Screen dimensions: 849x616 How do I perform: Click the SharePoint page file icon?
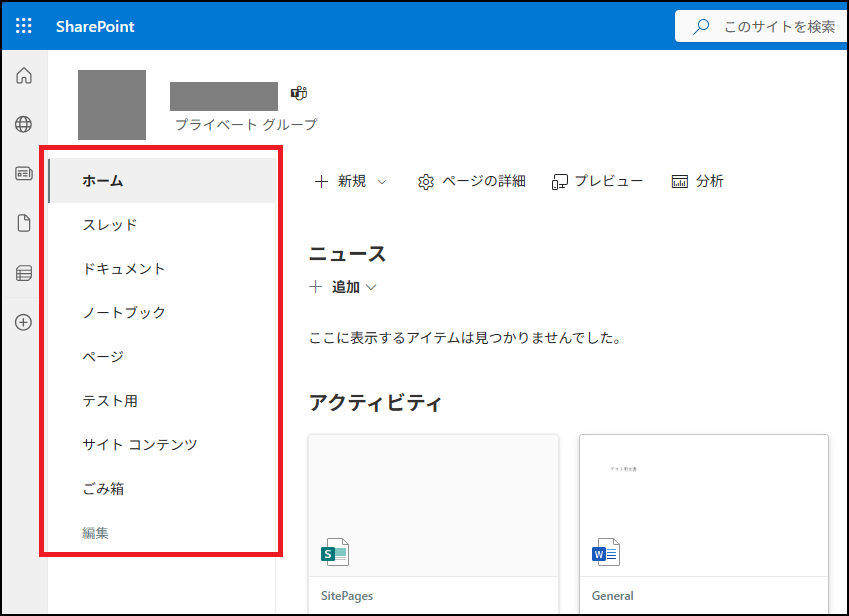pos(335,552)
